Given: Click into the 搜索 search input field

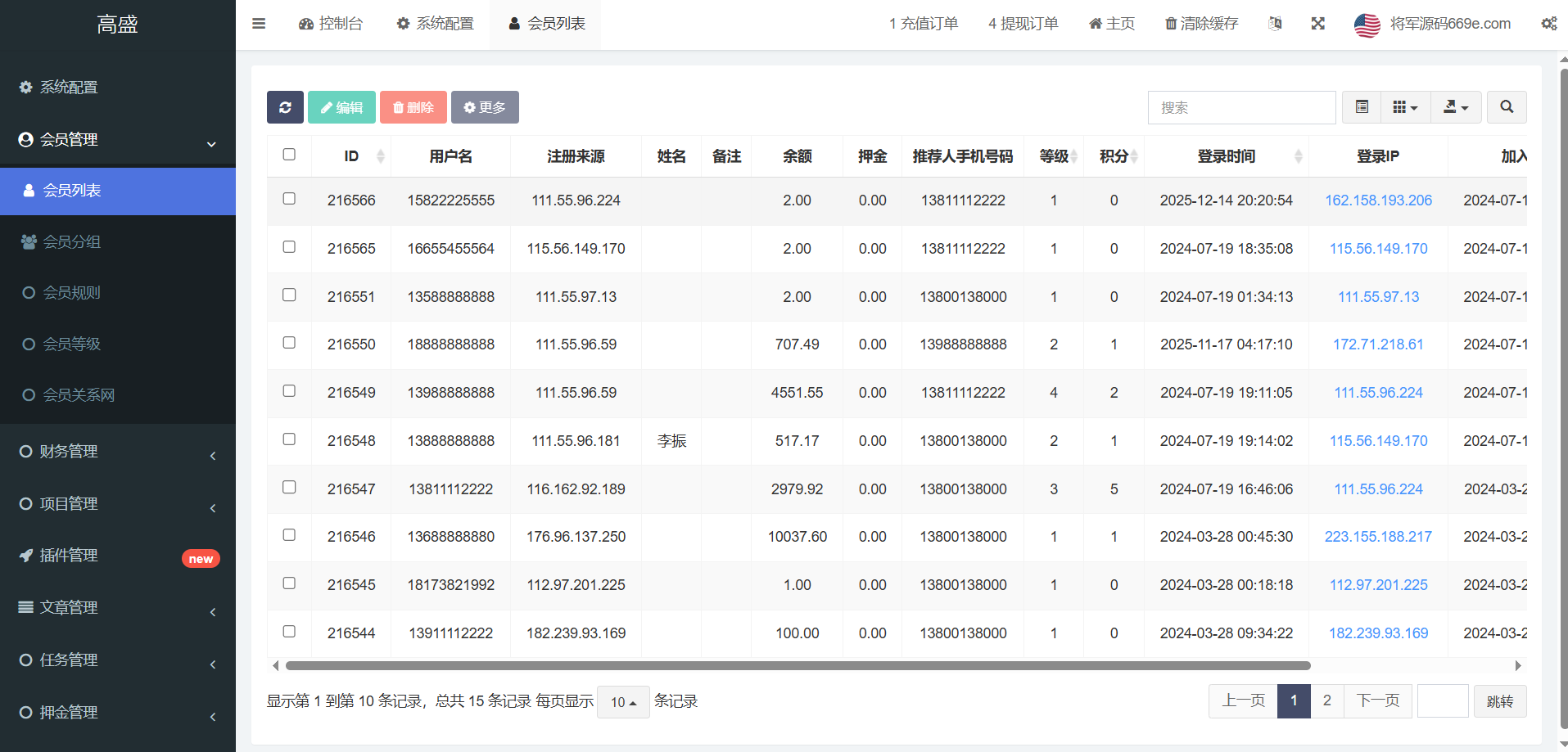Looking at the screenshot, I should click(x=1241, y=107).
